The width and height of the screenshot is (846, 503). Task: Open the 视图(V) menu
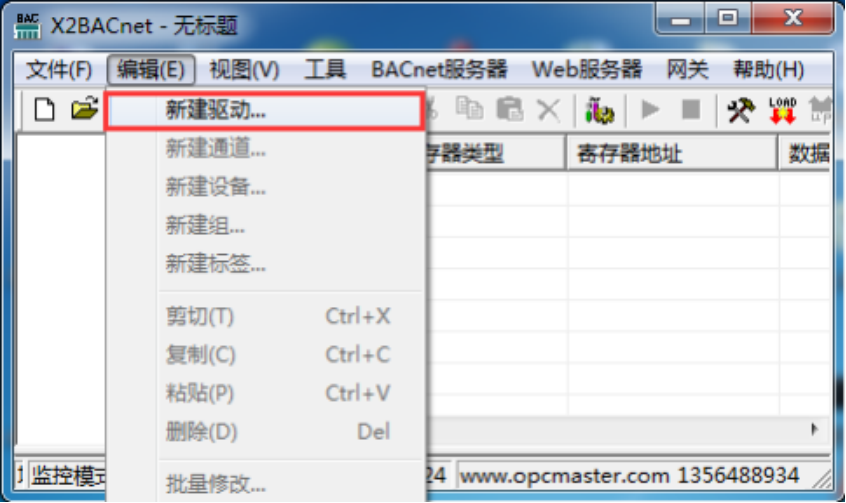(x=244, y=70)
